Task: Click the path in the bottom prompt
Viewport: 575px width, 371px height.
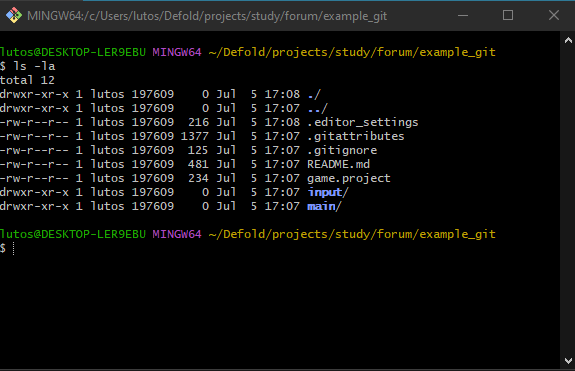Action: click(x=352, y=235)
